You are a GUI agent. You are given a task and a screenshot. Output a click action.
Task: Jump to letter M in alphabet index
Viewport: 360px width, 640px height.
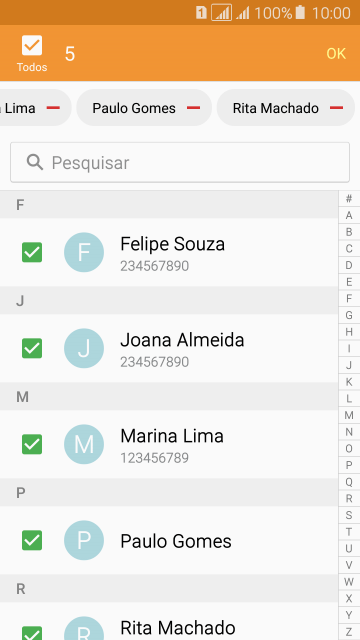[x=349, y=416]
